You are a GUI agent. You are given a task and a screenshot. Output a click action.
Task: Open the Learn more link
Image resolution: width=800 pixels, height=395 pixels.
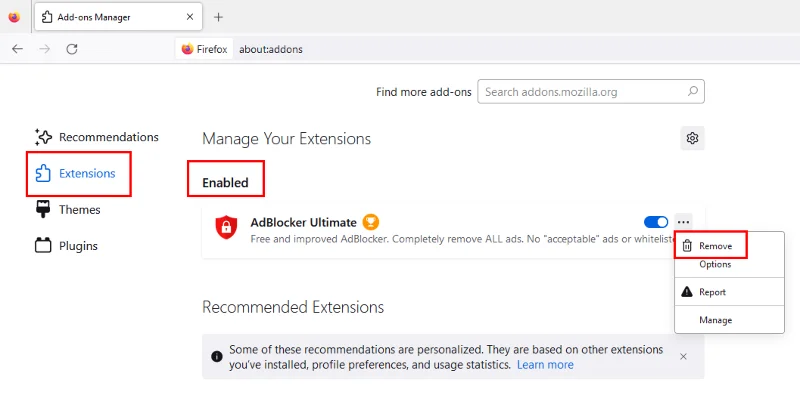click(x=545, y=365)
